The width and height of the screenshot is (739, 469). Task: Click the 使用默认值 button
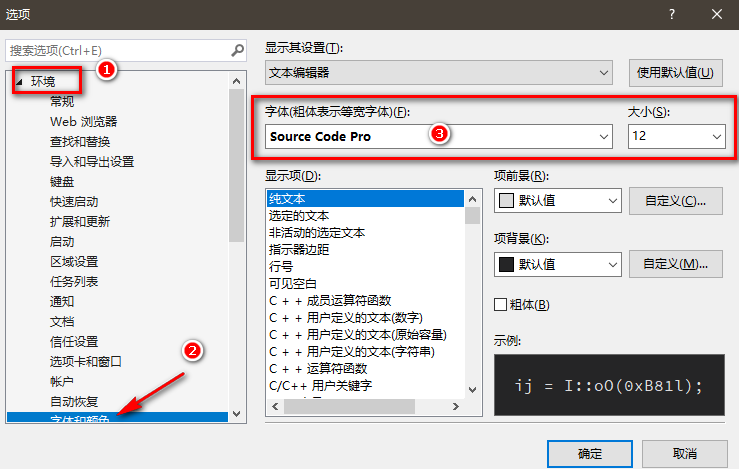click(x=675, y=73)
